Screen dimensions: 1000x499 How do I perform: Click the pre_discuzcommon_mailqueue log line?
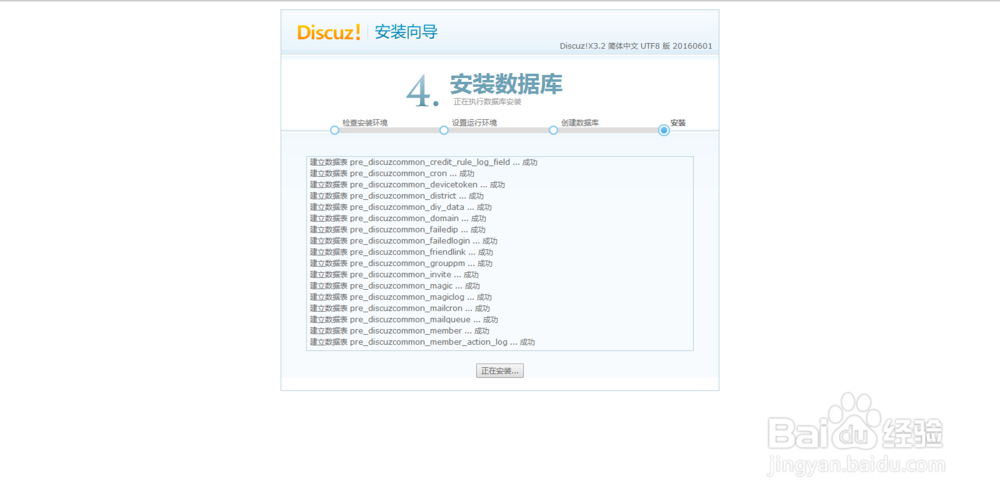[404, 320]
